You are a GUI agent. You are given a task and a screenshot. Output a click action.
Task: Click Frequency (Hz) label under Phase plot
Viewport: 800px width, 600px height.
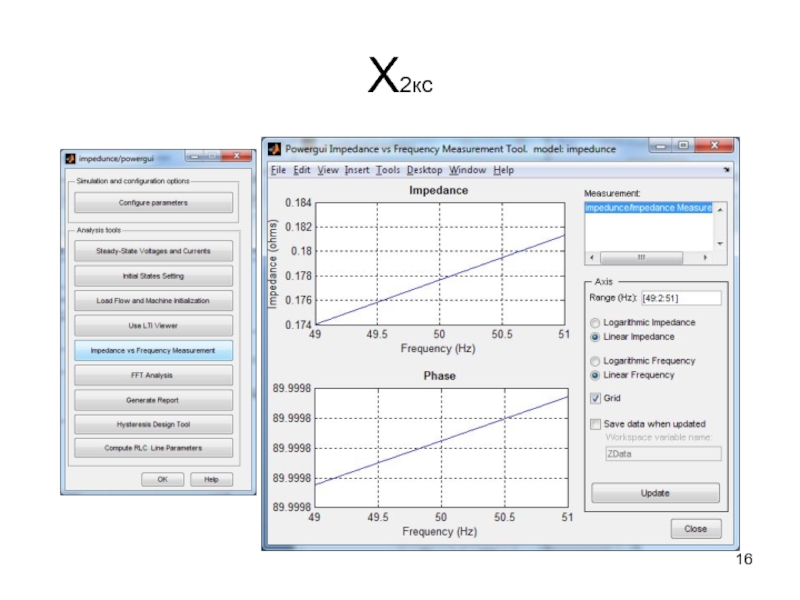(x=440, y=532)
